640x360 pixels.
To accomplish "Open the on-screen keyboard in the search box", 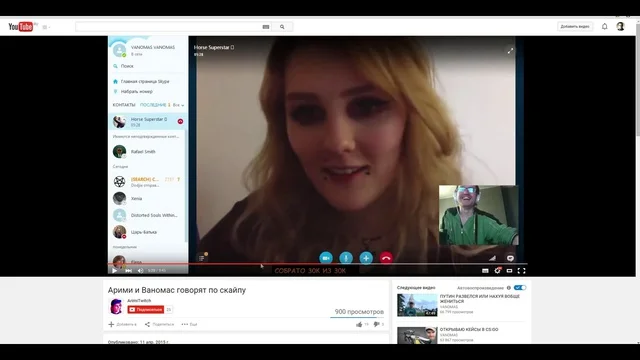I will (x=266, y=27).
